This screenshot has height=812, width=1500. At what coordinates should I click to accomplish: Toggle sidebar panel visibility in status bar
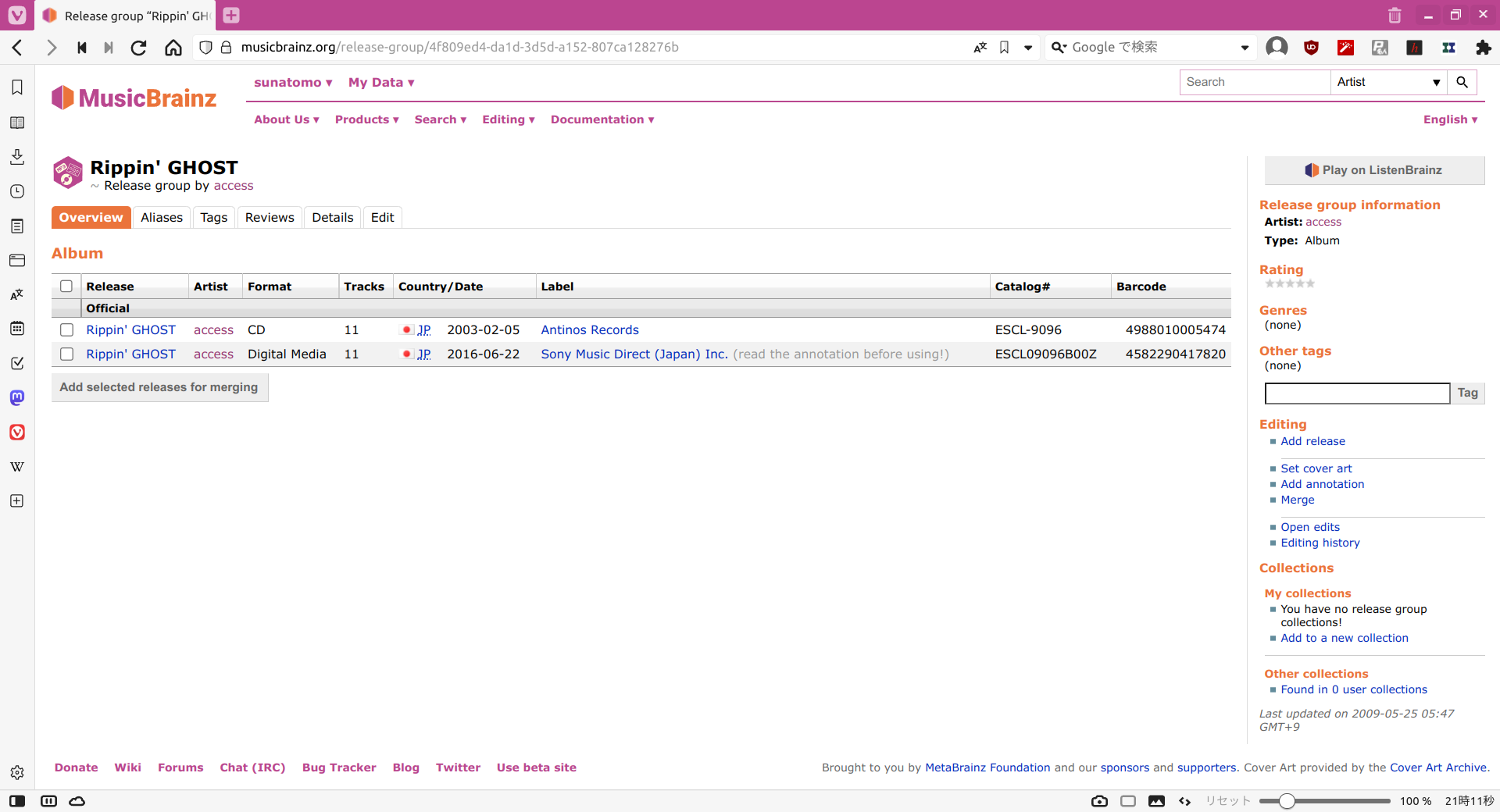pos(17,801)
